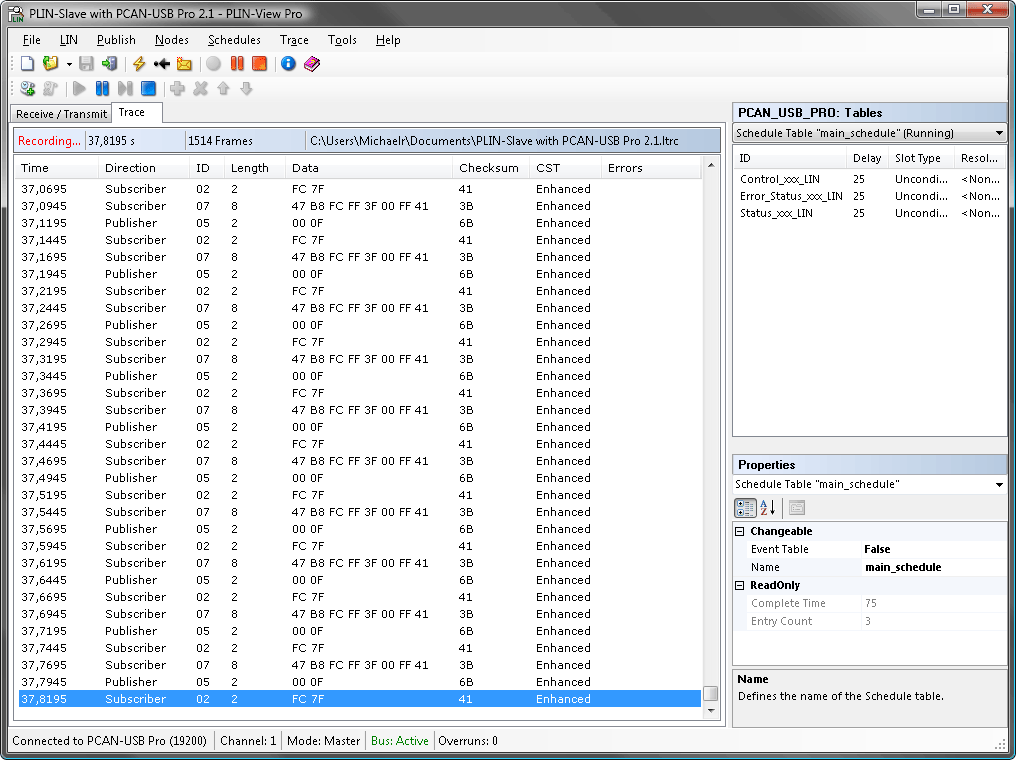Click the Name property value main_schedule

902,568
